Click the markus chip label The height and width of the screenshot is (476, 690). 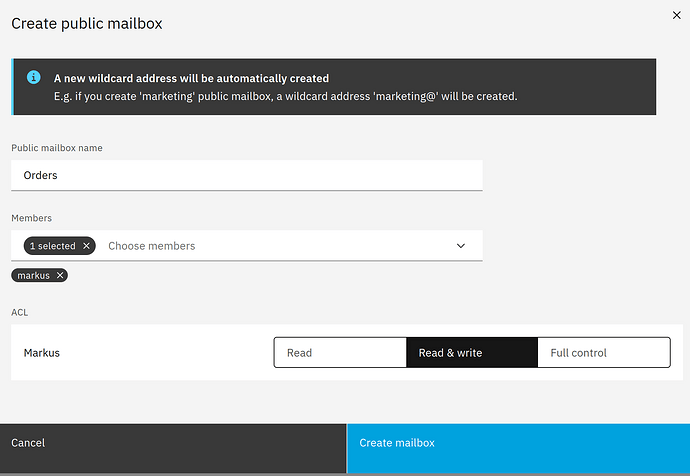click(x=33, y=275)
